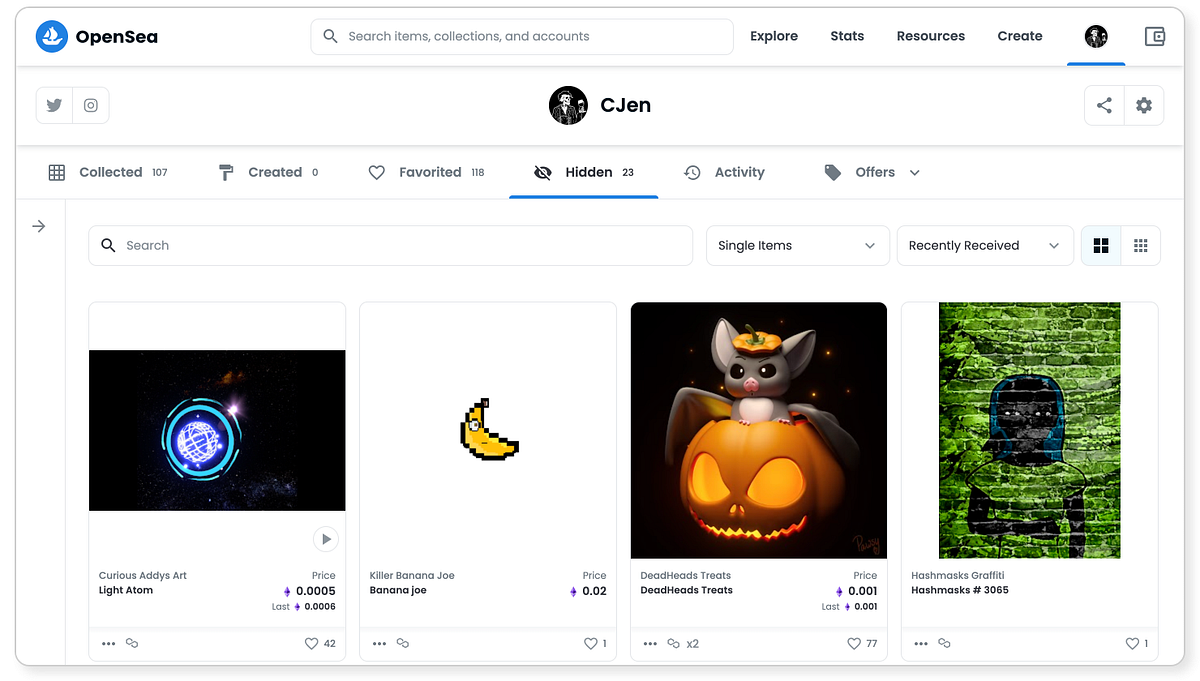Click the 0.02 price on Banana joe
Viewport: 1200px width, 681px height.
pos(594,591)
